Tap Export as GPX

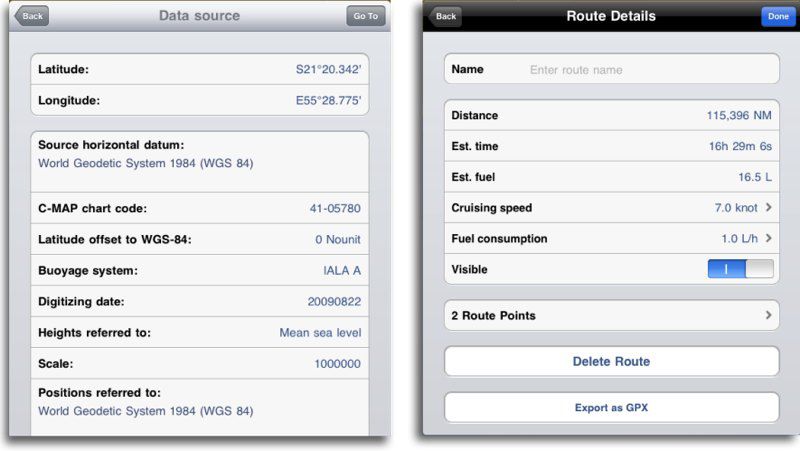click(612, 407)
